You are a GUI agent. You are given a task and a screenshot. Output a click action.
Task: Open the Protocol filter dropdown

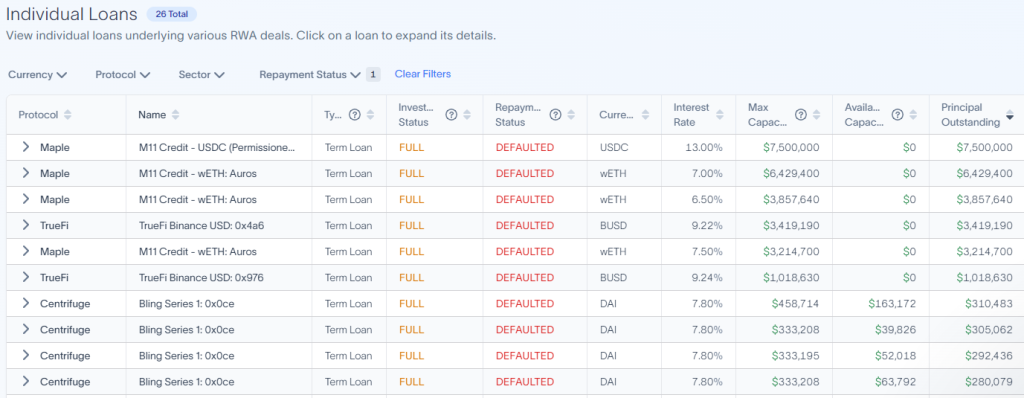pos(123,75)
